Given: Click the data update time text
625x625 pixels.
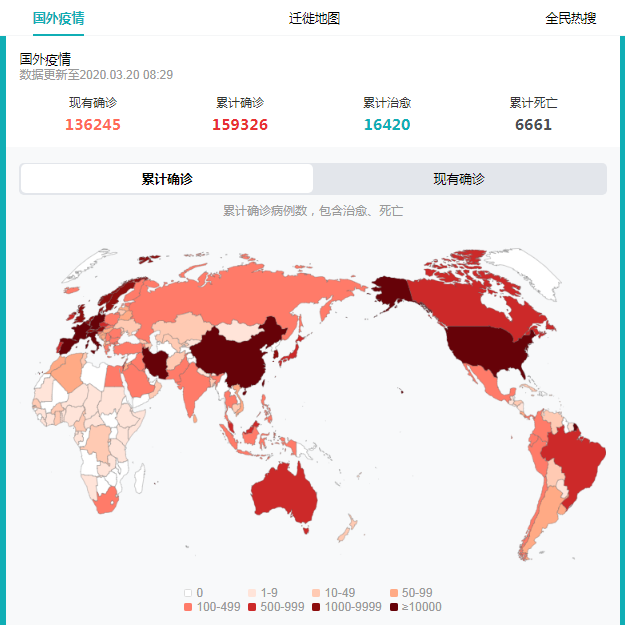Looking at the screenshot, I should coord(96,75).
